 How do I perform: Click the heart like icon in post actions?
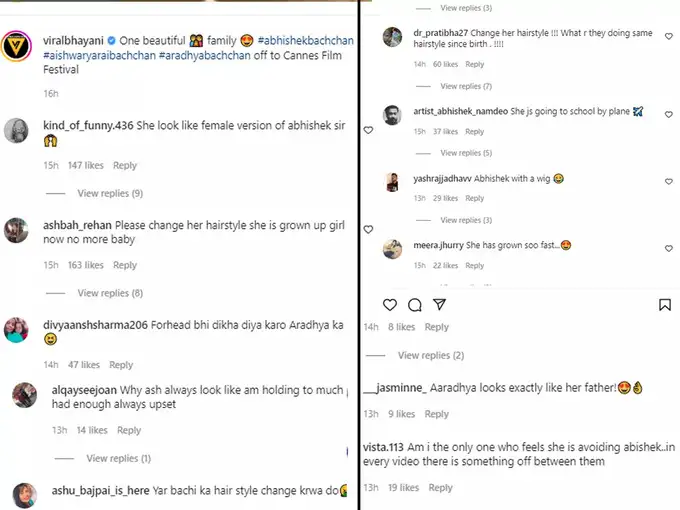point(389,304)
